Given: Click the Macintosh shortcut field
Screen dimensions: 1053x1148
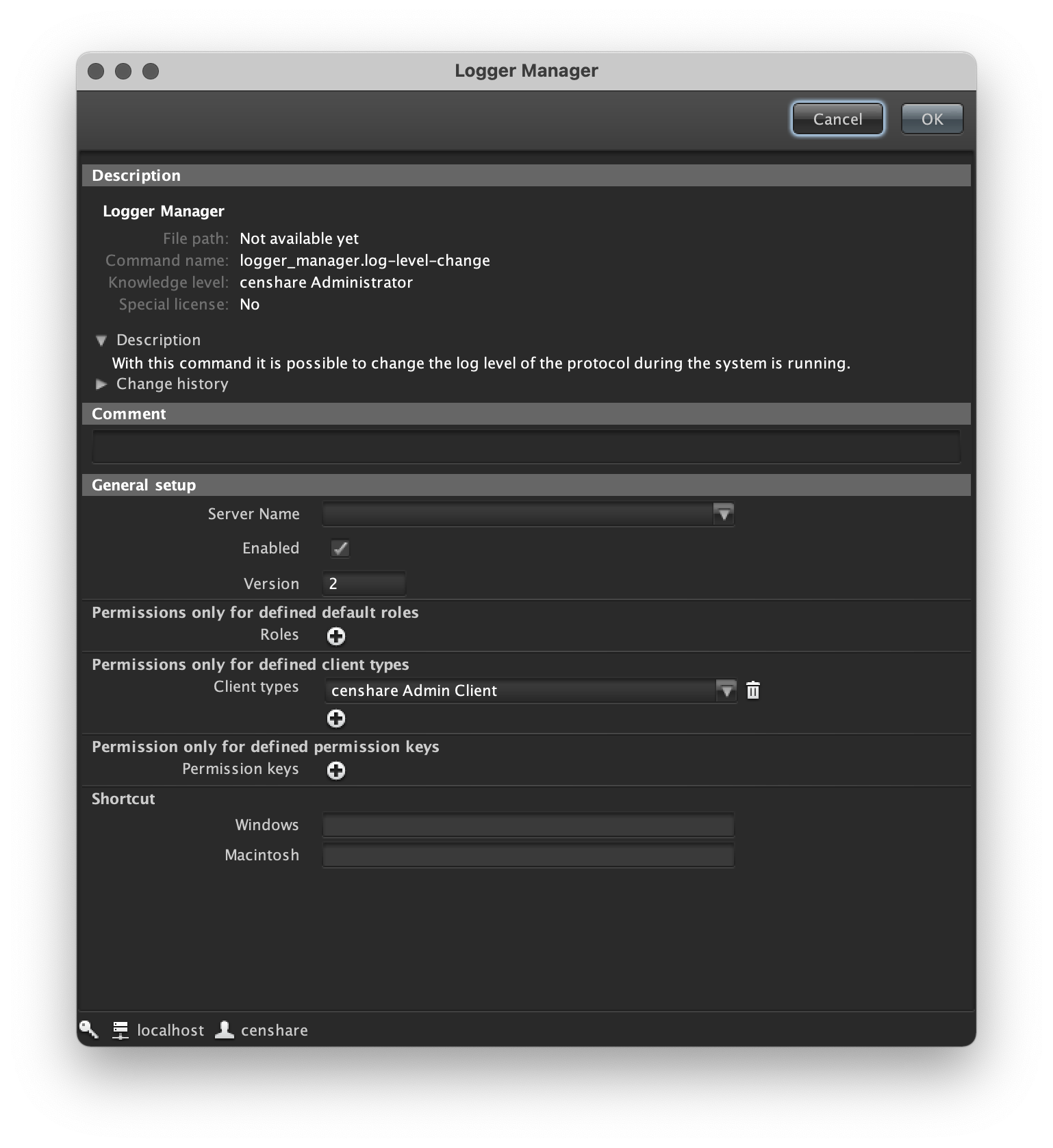Looking at the screenshot, I should click(x=528, y=856).
